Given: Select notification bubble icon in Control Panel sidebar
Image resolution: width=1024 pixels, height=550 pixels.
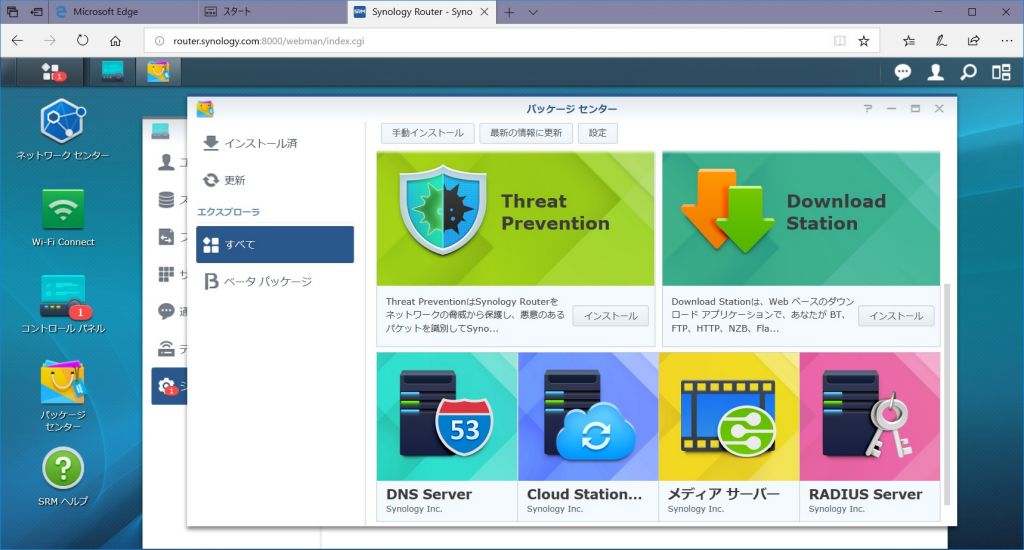Looking at the screenshot, I should click(x=167, y=311).
